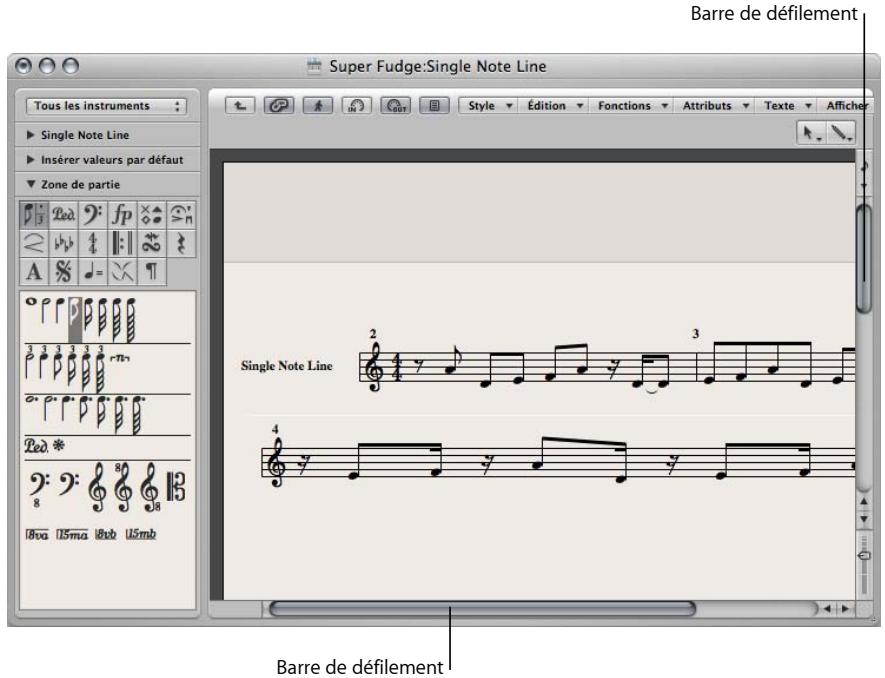Select the bass clef with 8 below
The width and height of the screenshot is (885, 678).
point(38,489)
